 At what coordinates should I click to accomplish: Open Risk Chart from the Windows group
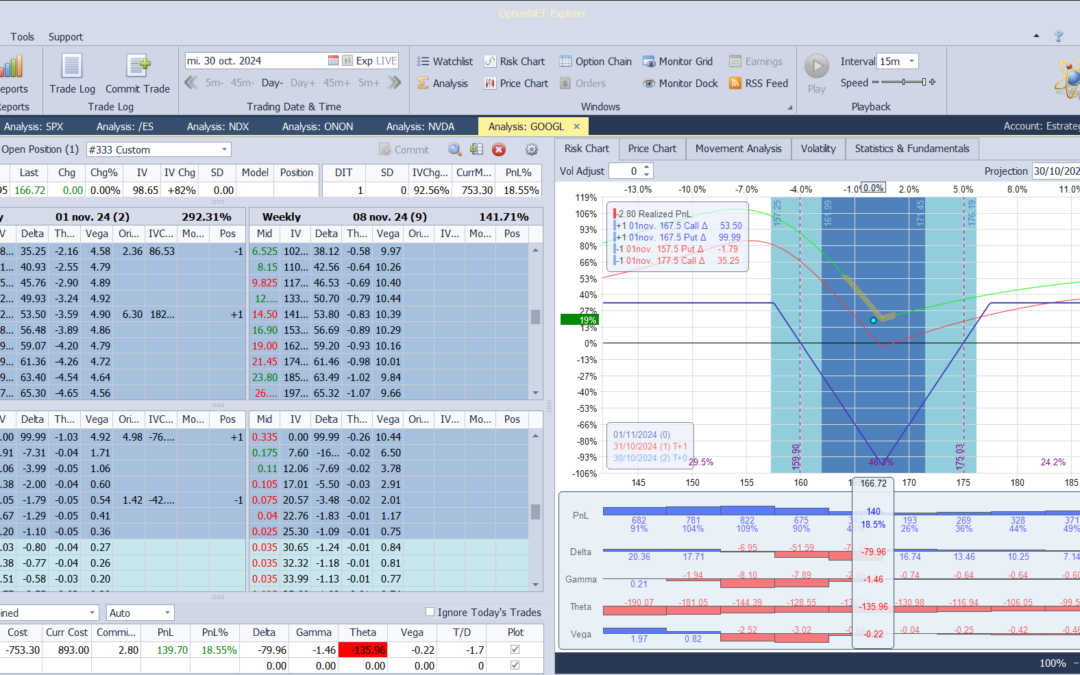tap(514, 61)
